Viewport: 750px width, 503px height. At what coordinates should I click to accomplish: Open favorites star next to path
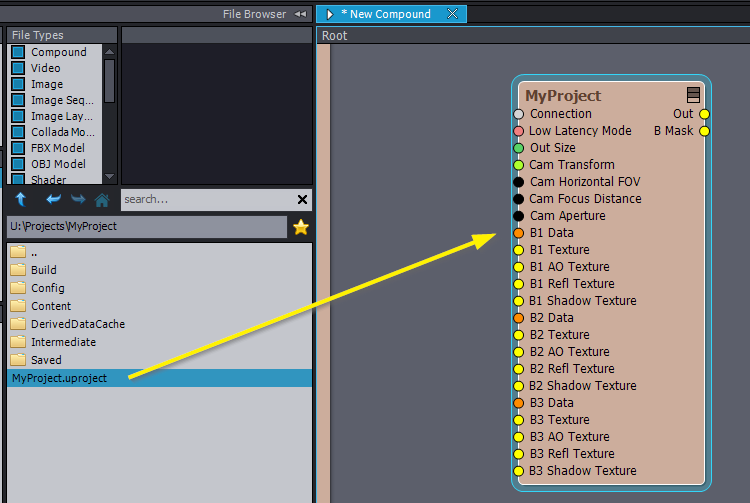pos(300,227)
